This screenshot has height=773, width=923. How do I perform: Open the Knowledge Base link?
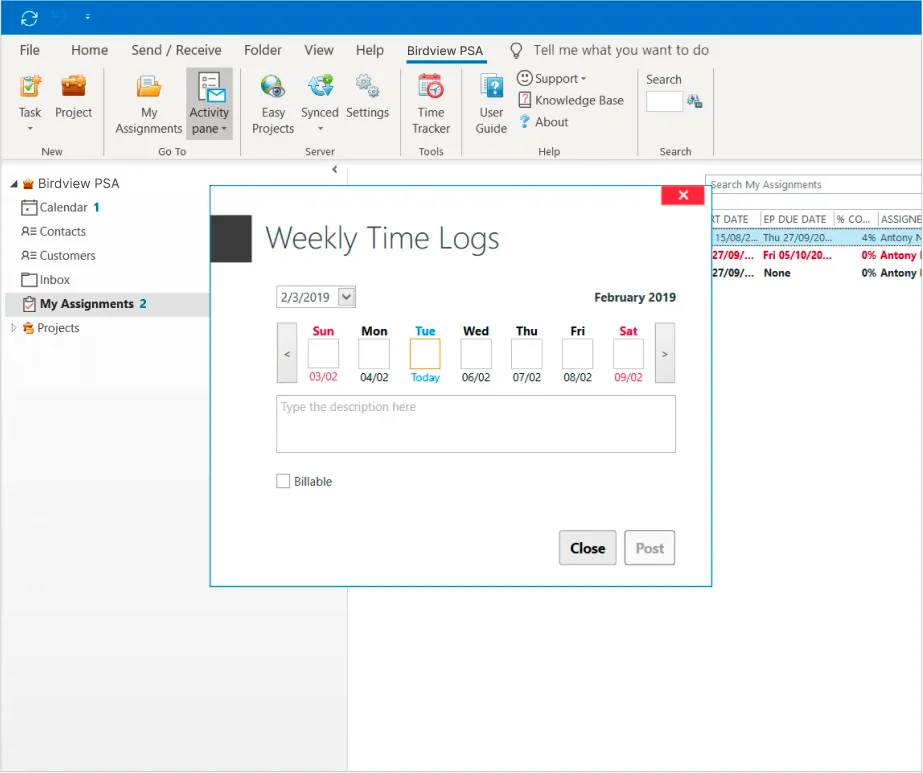click(x=570, y=100)
